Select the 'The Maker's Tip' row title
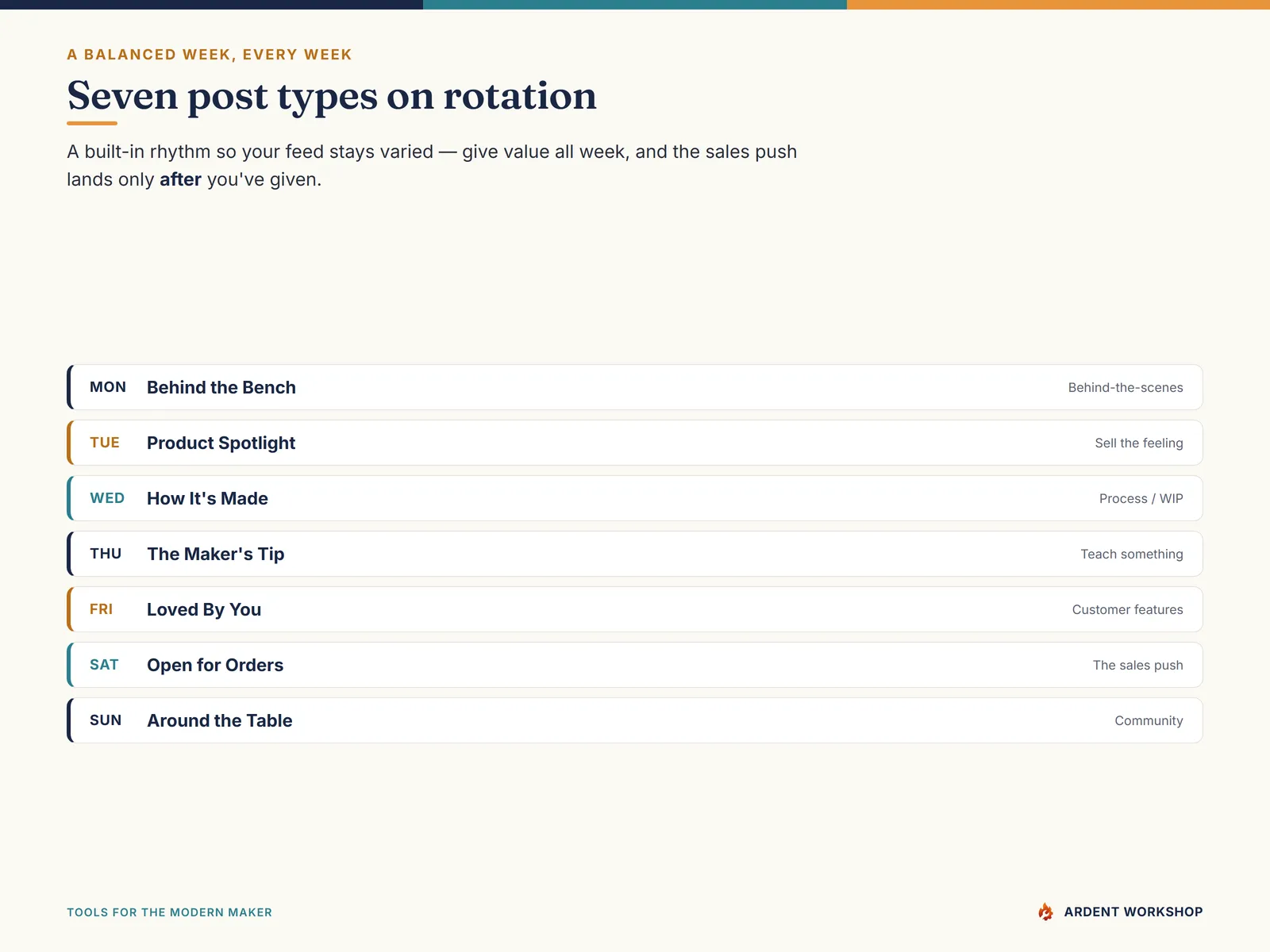Viewport: 1270px width, 952px height. (215, 554)
